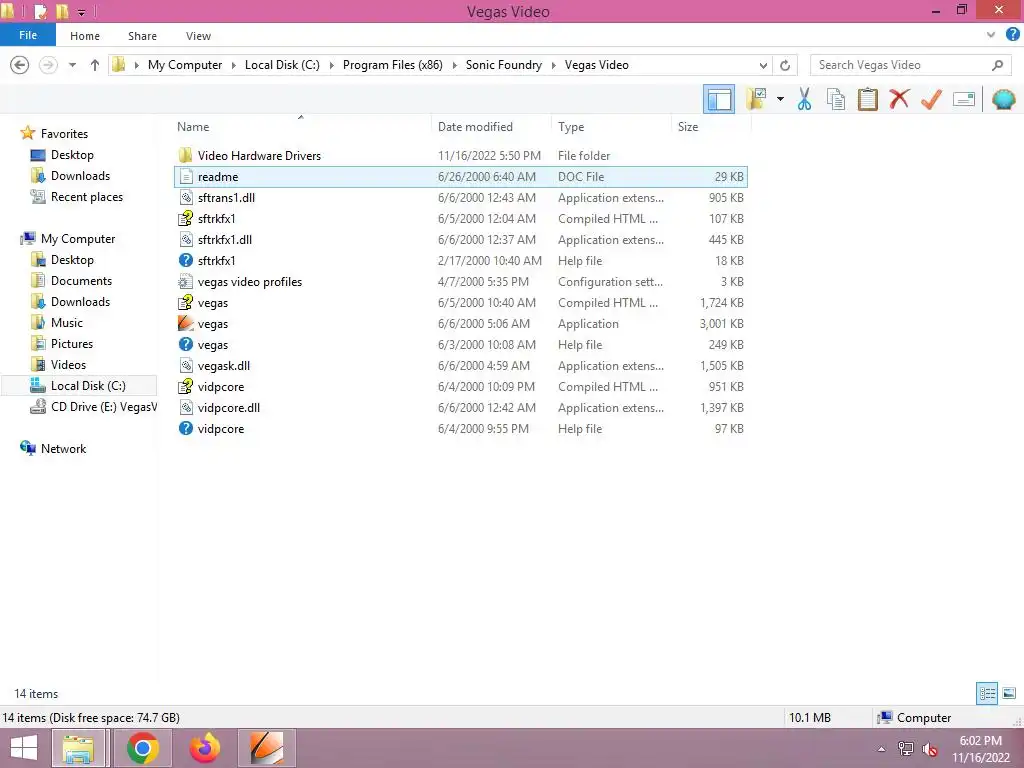Click the Rename label toolbar icon
The width and height of the screenshot is (1024, 768).
[964, 99]
